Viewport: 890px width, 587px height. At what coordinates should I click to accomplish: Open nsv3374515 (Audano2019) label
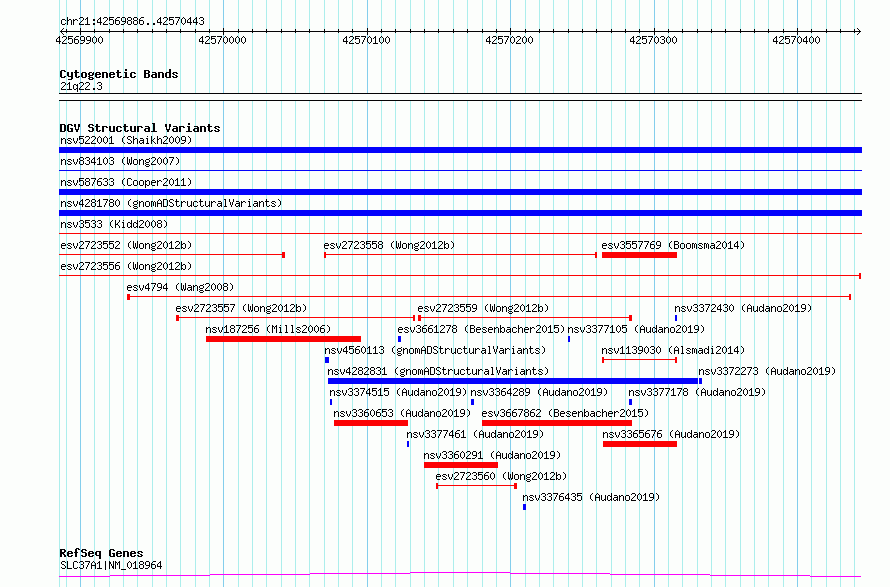click(x=398, y=392)
